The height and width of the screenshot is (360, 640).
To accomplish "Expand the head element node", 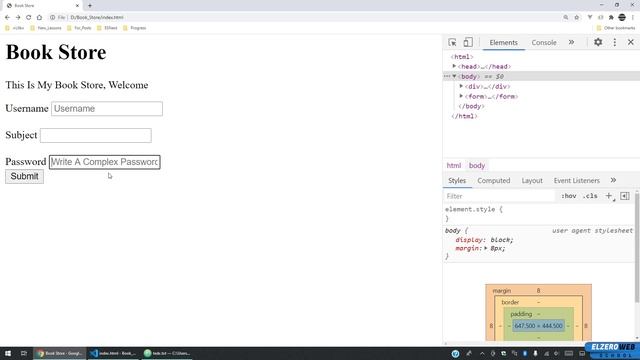I will (x=454, y=66).
